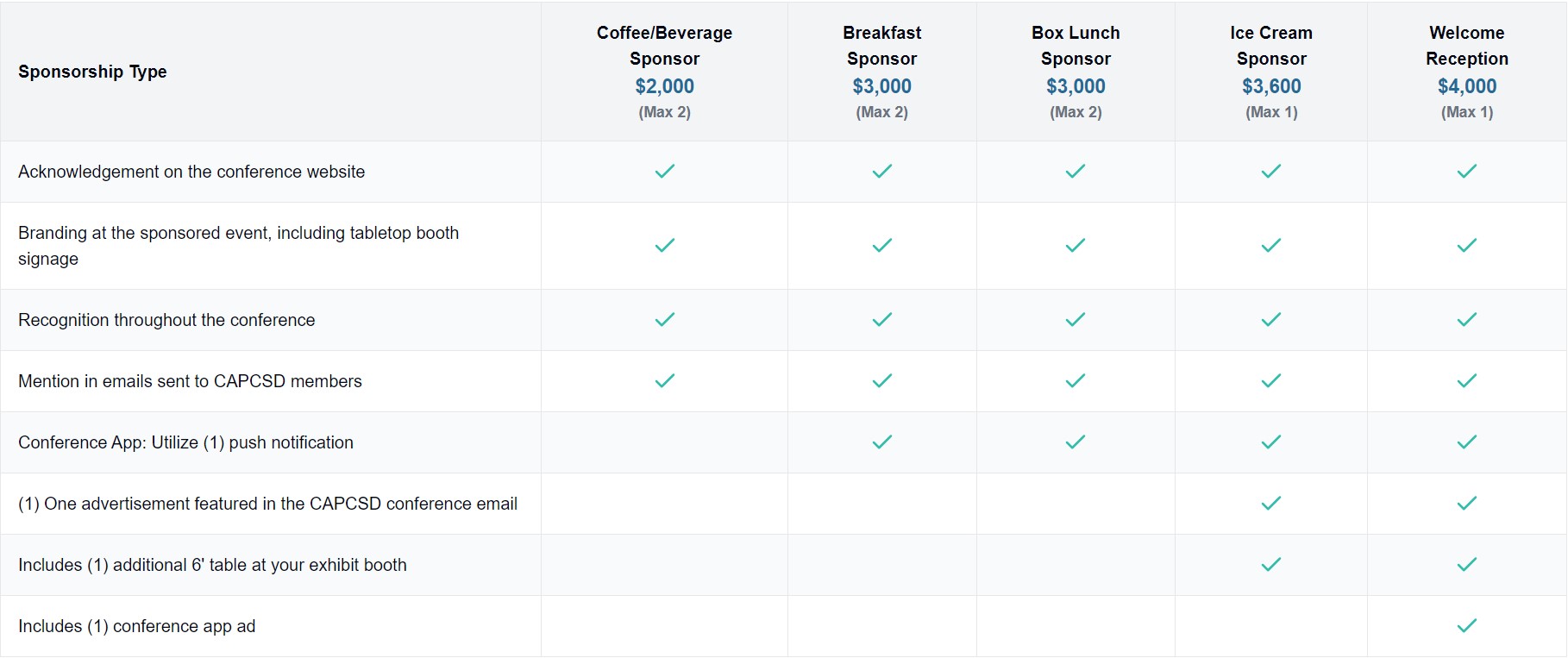Click 'Branding at the sponsored event' label
Image resolution: width=1568 pixels, height=658 pixels.
pyautogui.click(x=238, y=246)
